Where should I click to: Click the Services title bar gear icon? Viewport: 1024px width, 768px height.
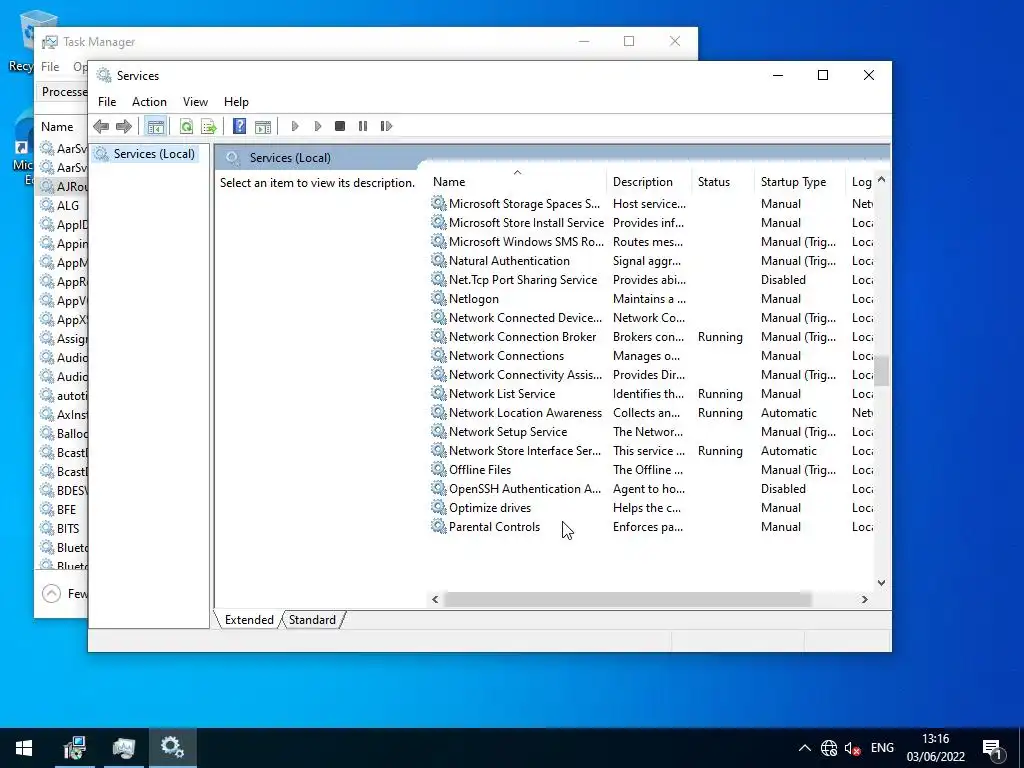click(x=104, y=75)
